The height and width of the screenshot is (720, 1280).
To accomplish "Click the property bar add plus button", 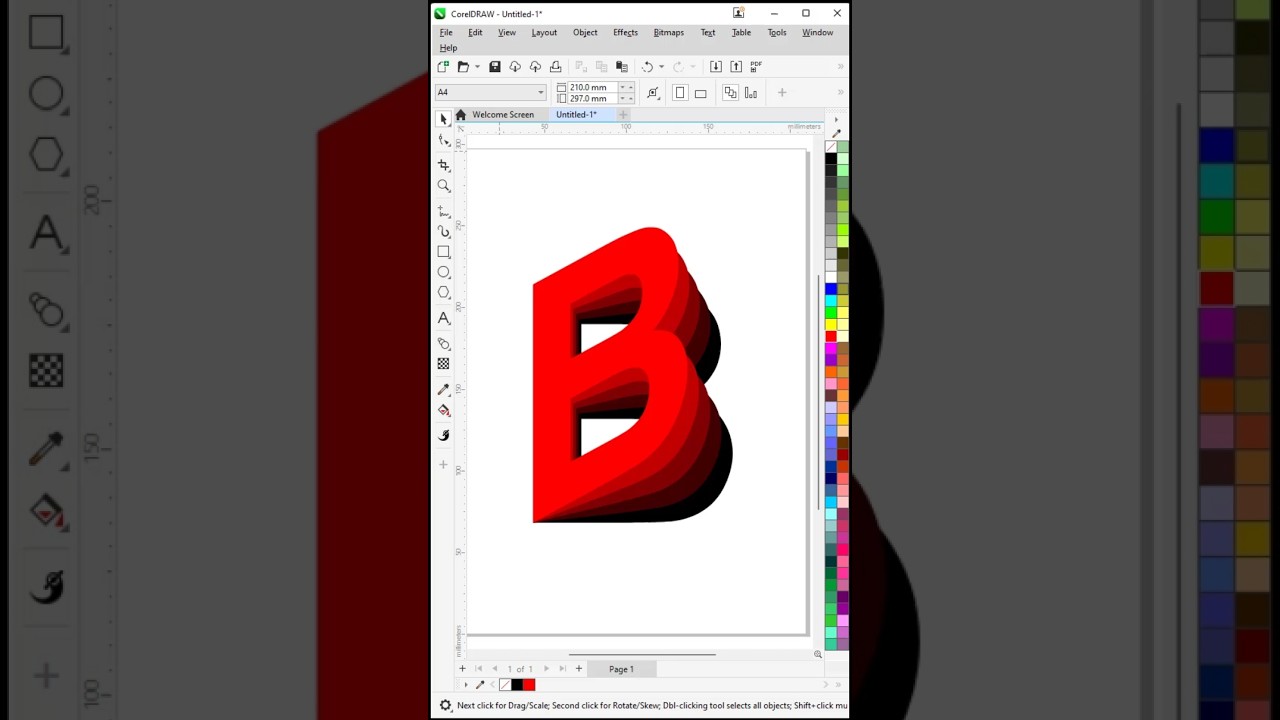I will [x=782, y=93].
